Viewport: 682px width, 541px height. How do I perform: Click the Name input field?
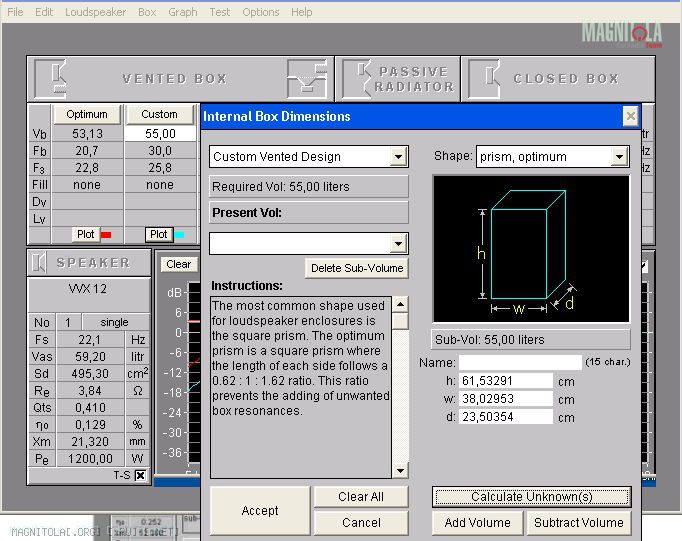tap(520, 362)
